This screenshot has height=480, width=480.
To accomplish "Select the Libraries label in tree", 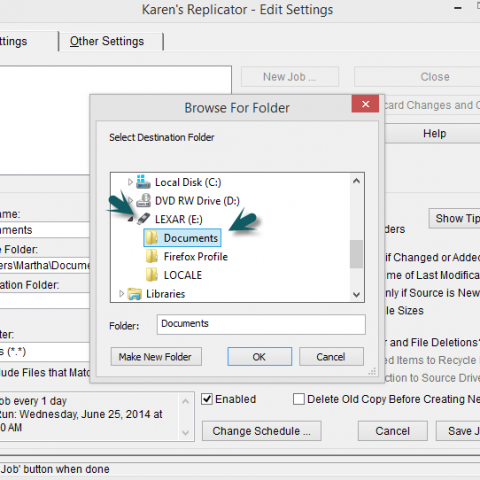I will (165, 294).
